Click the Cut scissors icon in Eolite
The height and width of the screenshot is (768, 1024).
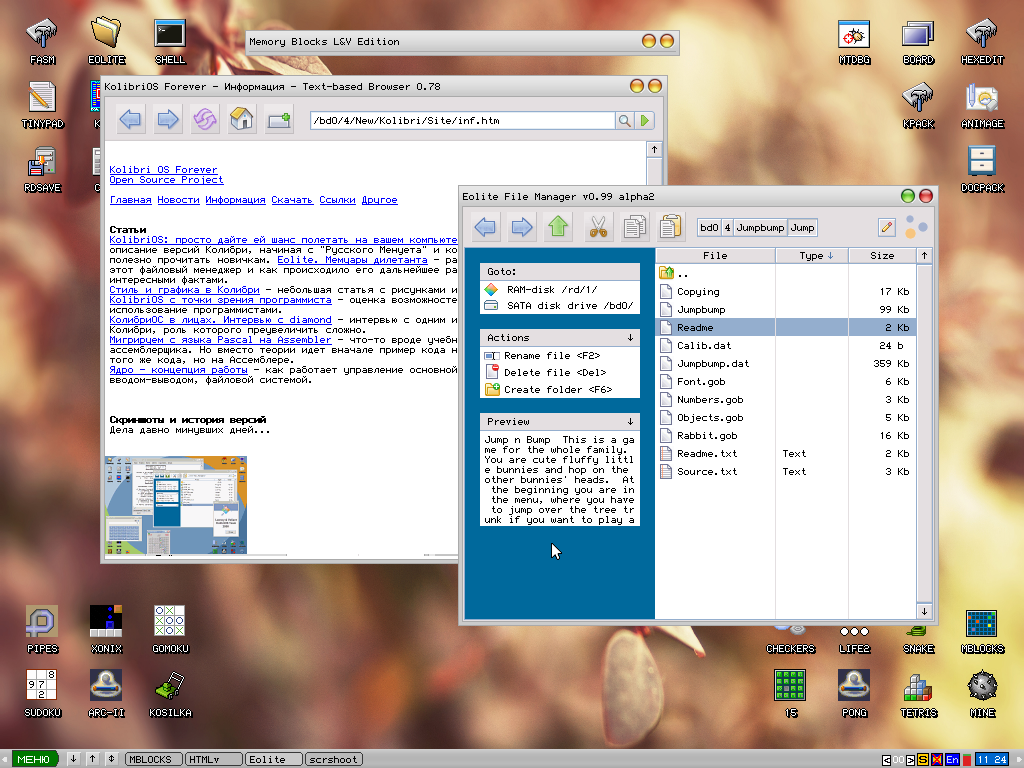coord(598,227)
